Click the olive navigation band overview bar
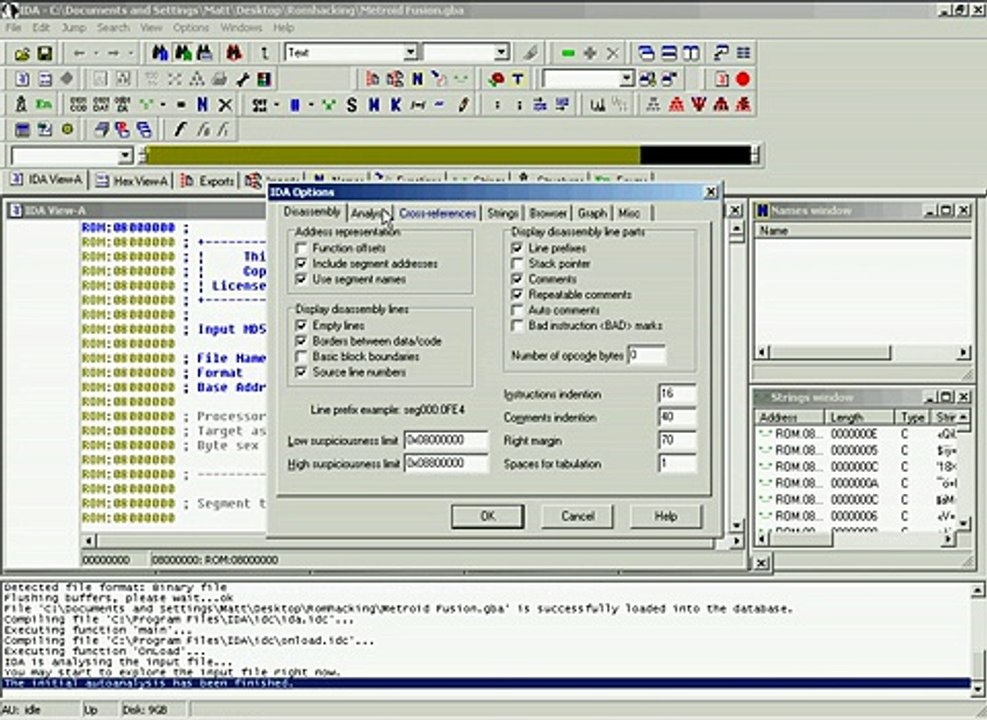This screenshot has height=720, width=987. (x=393, y=155)
